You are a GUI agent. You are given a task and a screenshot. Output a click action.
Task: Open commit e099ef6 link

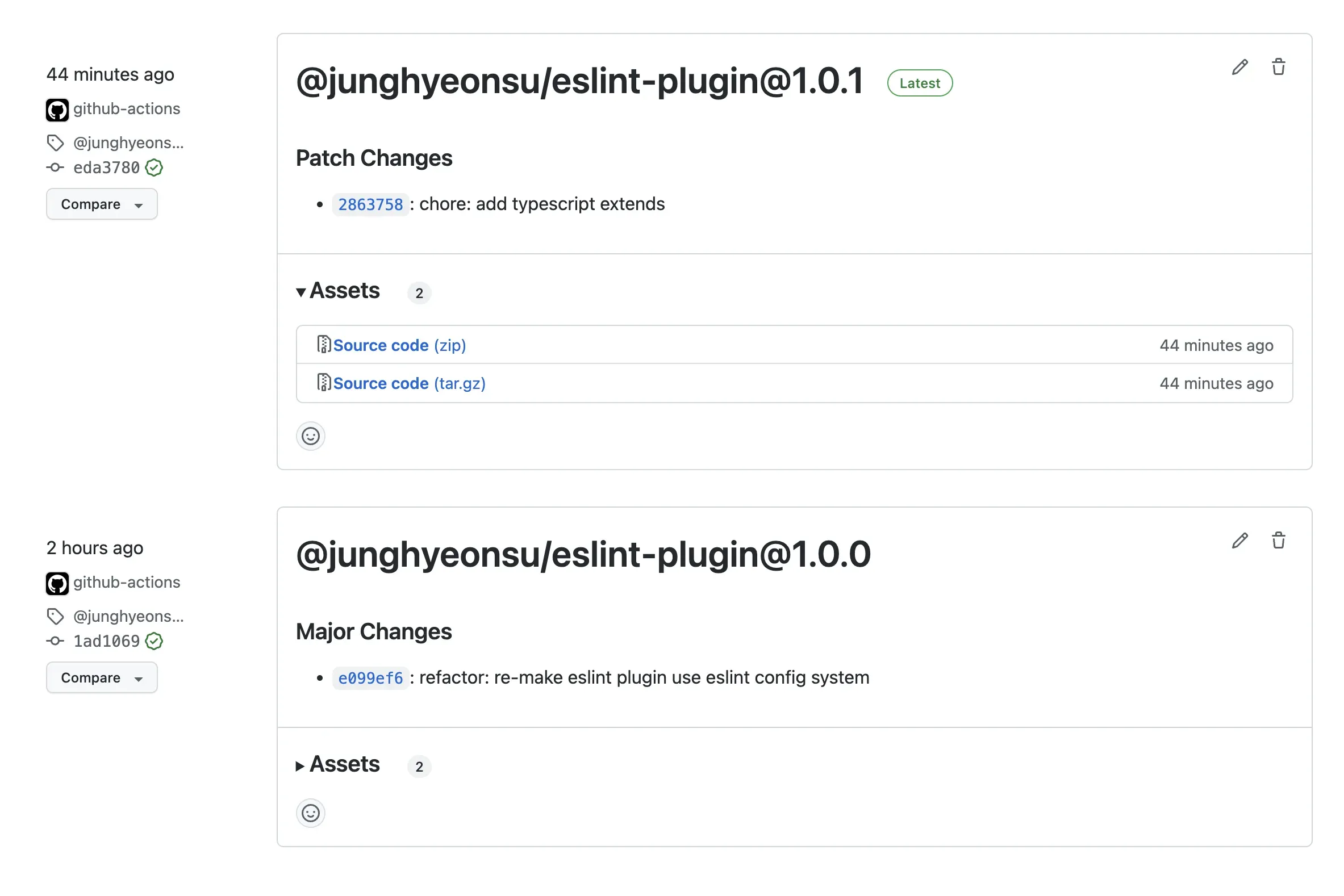tap(370, 679)
